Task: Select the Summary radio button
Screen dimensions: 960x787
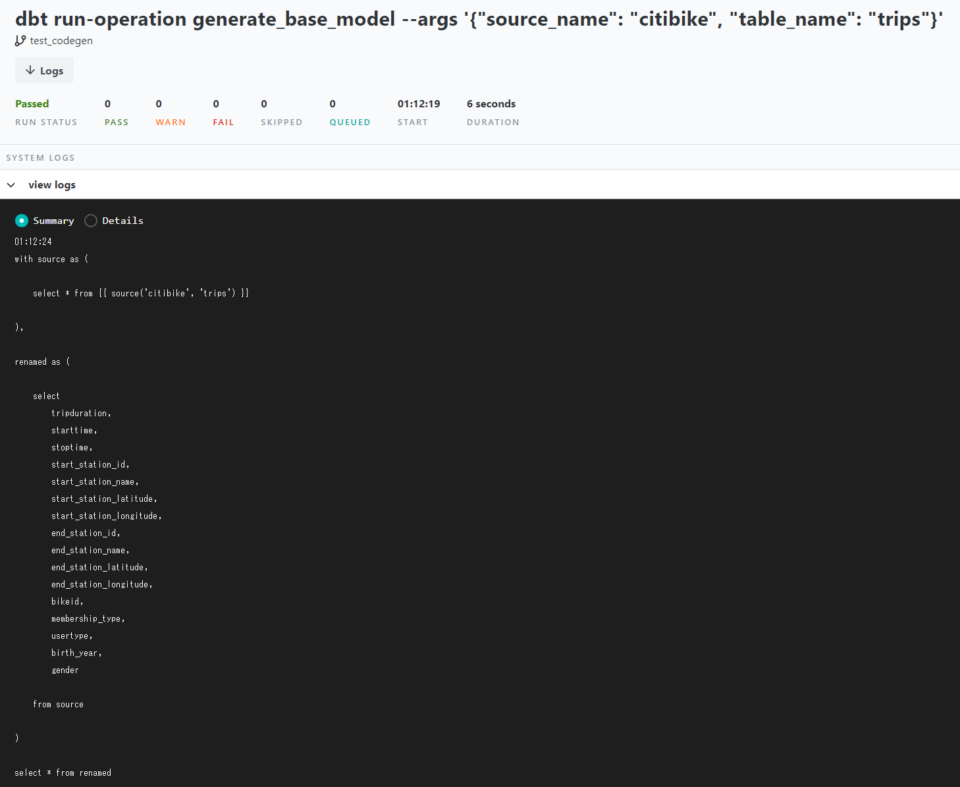Action: coord(21,220)
